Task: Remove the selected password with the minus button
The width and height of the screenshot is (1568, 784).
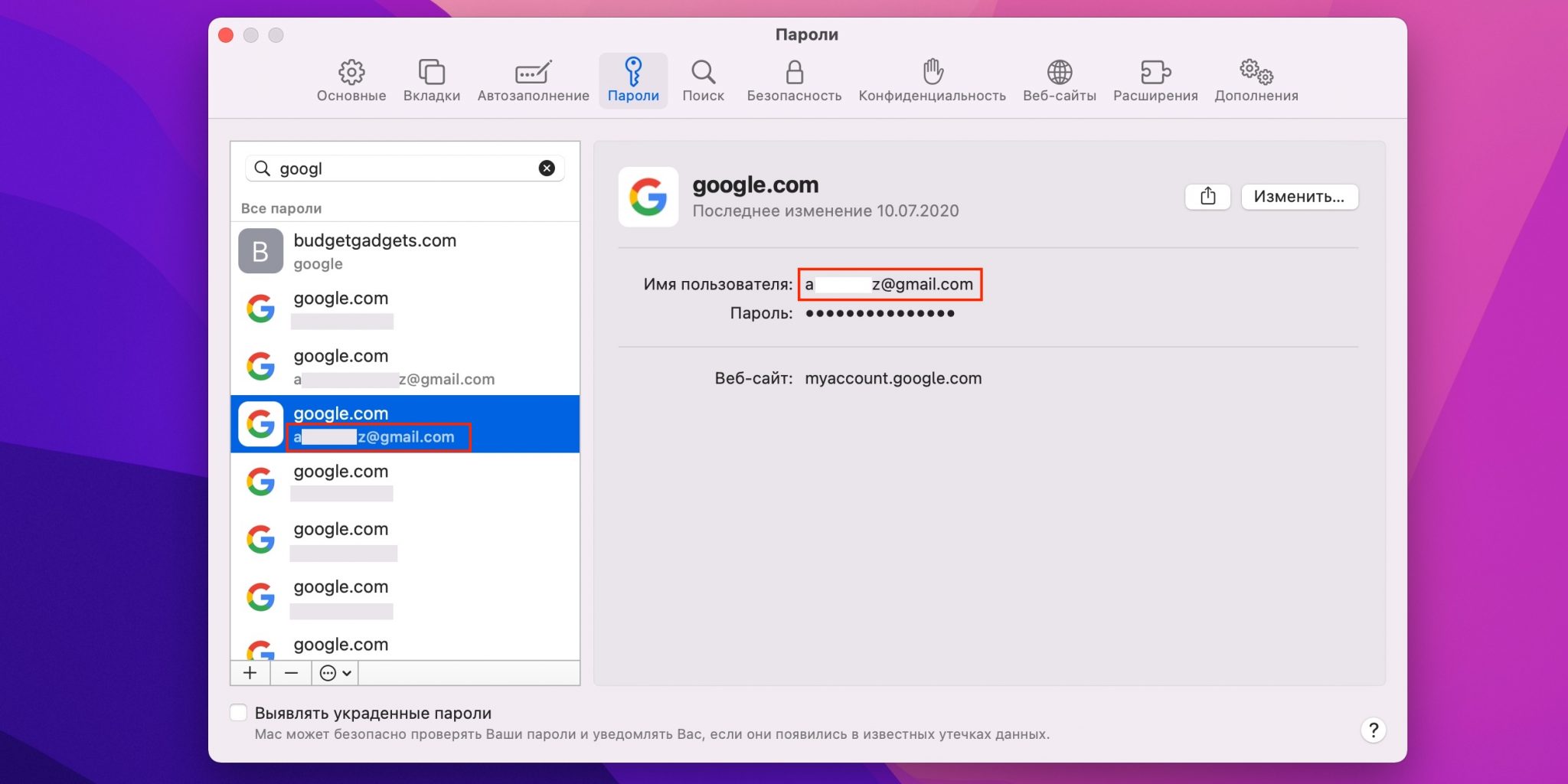Action: click(291, 673)
